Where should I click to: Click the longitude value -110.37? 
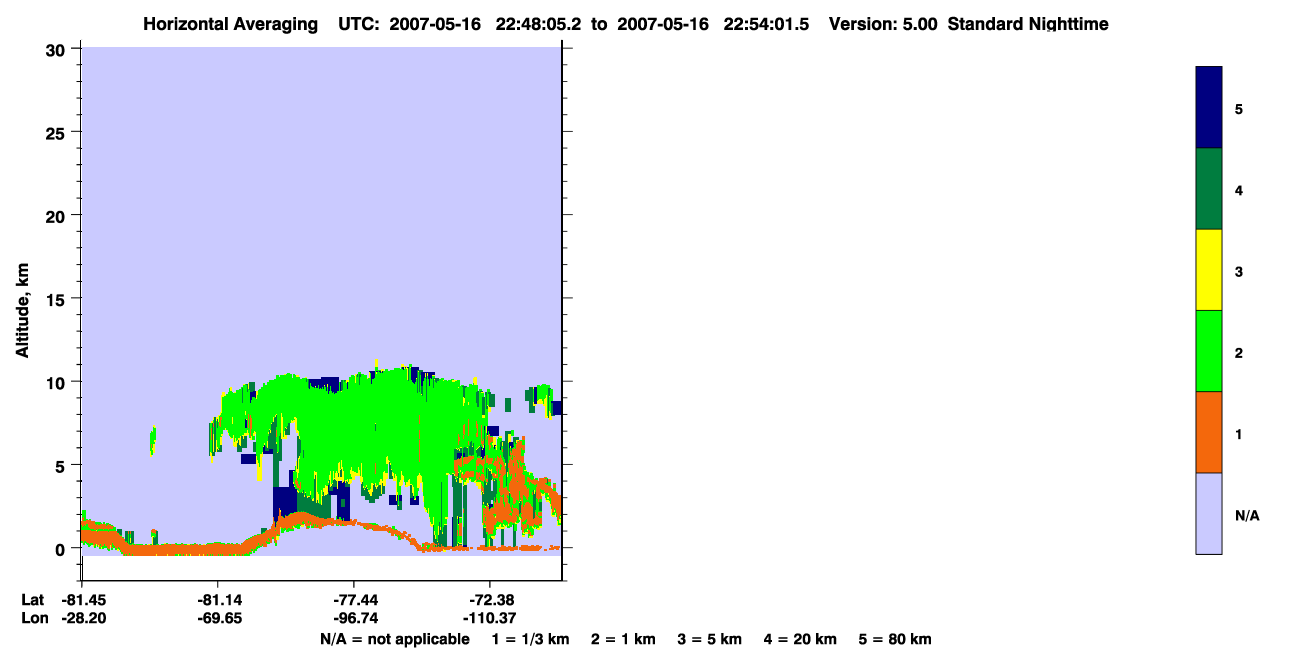click(x=490, y=618)
